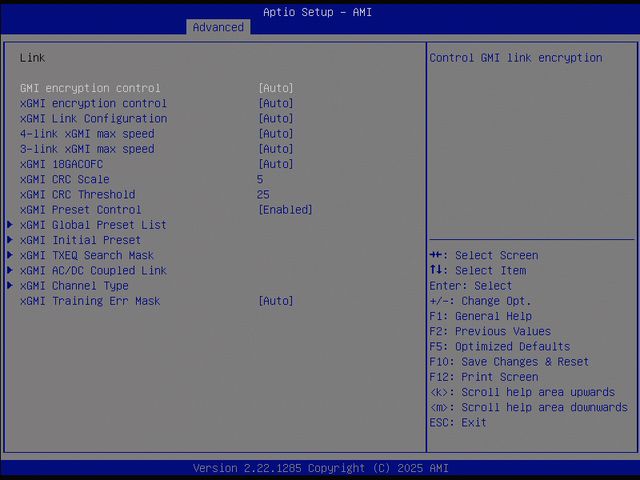This screenshot has height=480, width=640.
Task: Select xGMI Preset Control setting
Action: (81, 210)
